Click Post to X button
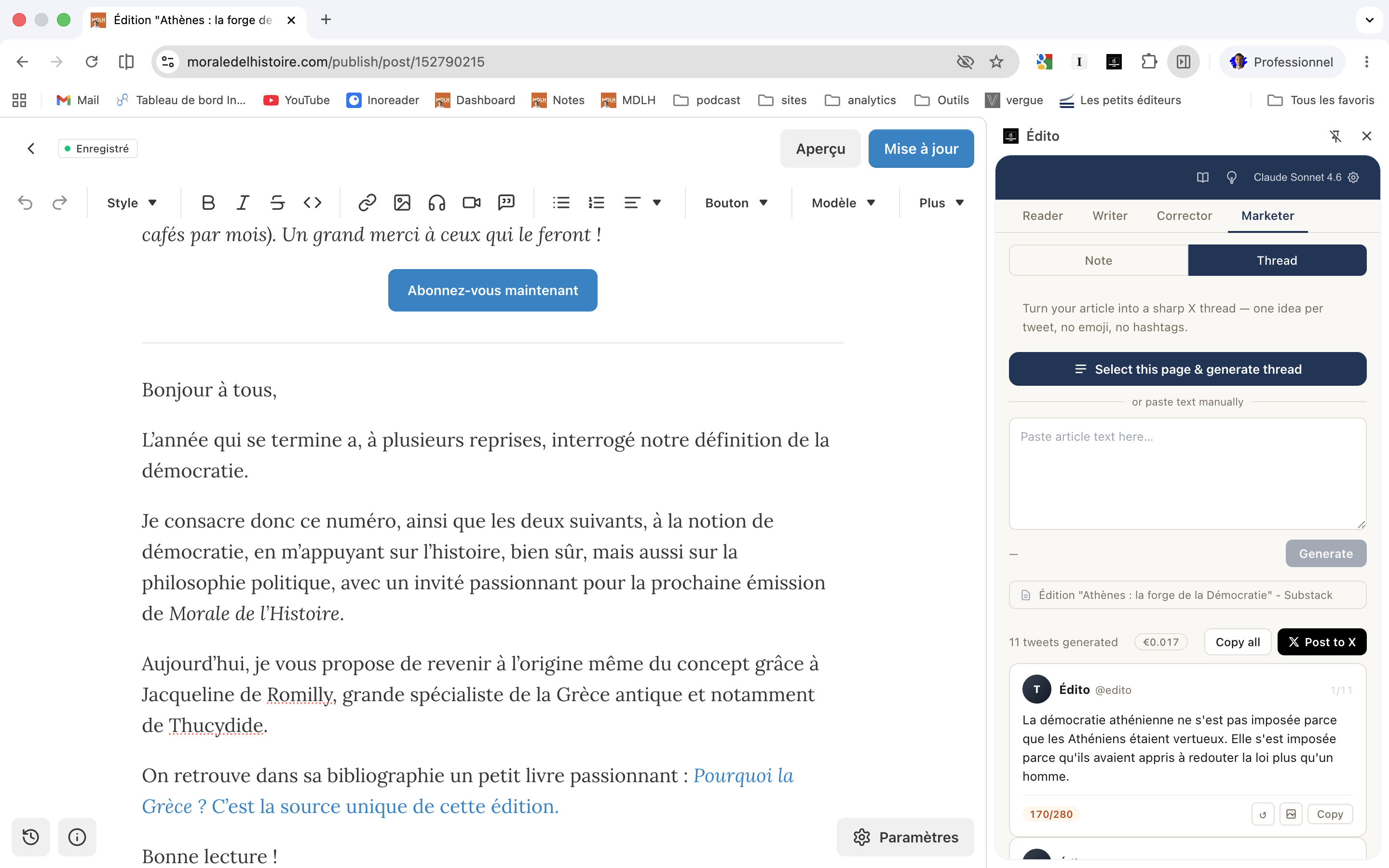Image resolution: width=1389 pixels, height=868 pixels. point(1322,642)
